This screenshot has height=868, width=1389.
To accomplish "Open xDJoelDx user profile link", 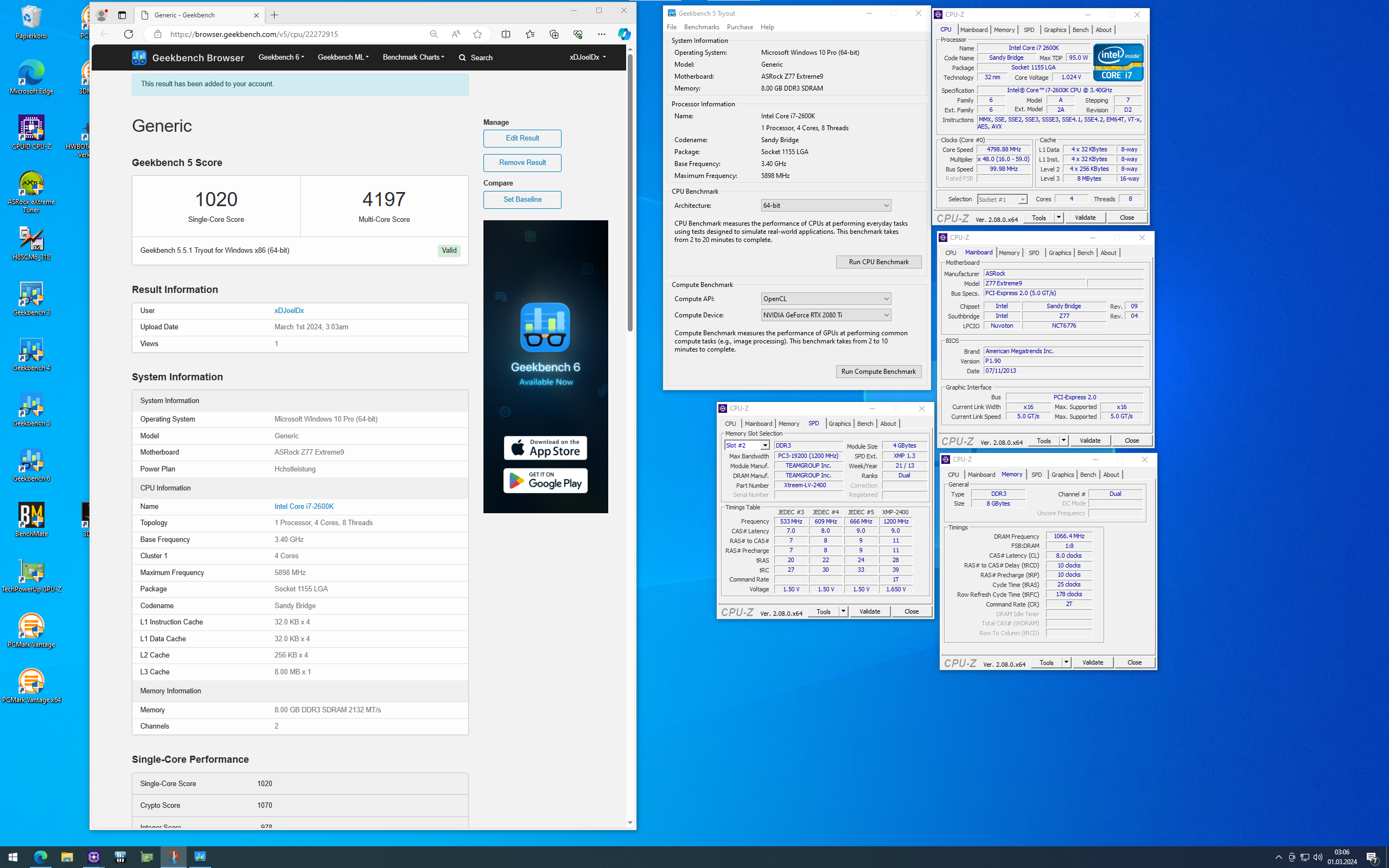I will click(x=289, y=310).
